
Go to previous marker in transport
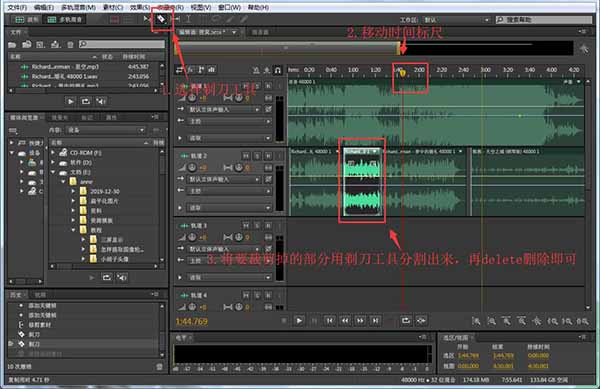329,321
